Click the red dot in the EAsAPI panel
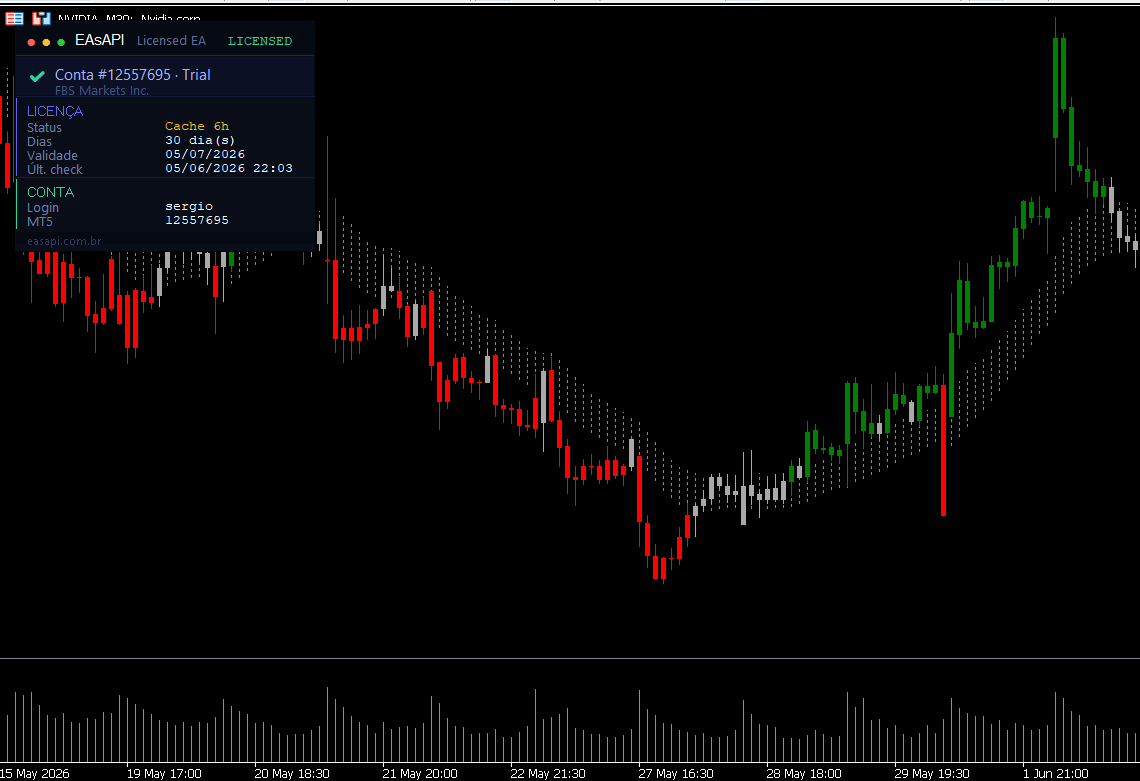 point(31,42)
